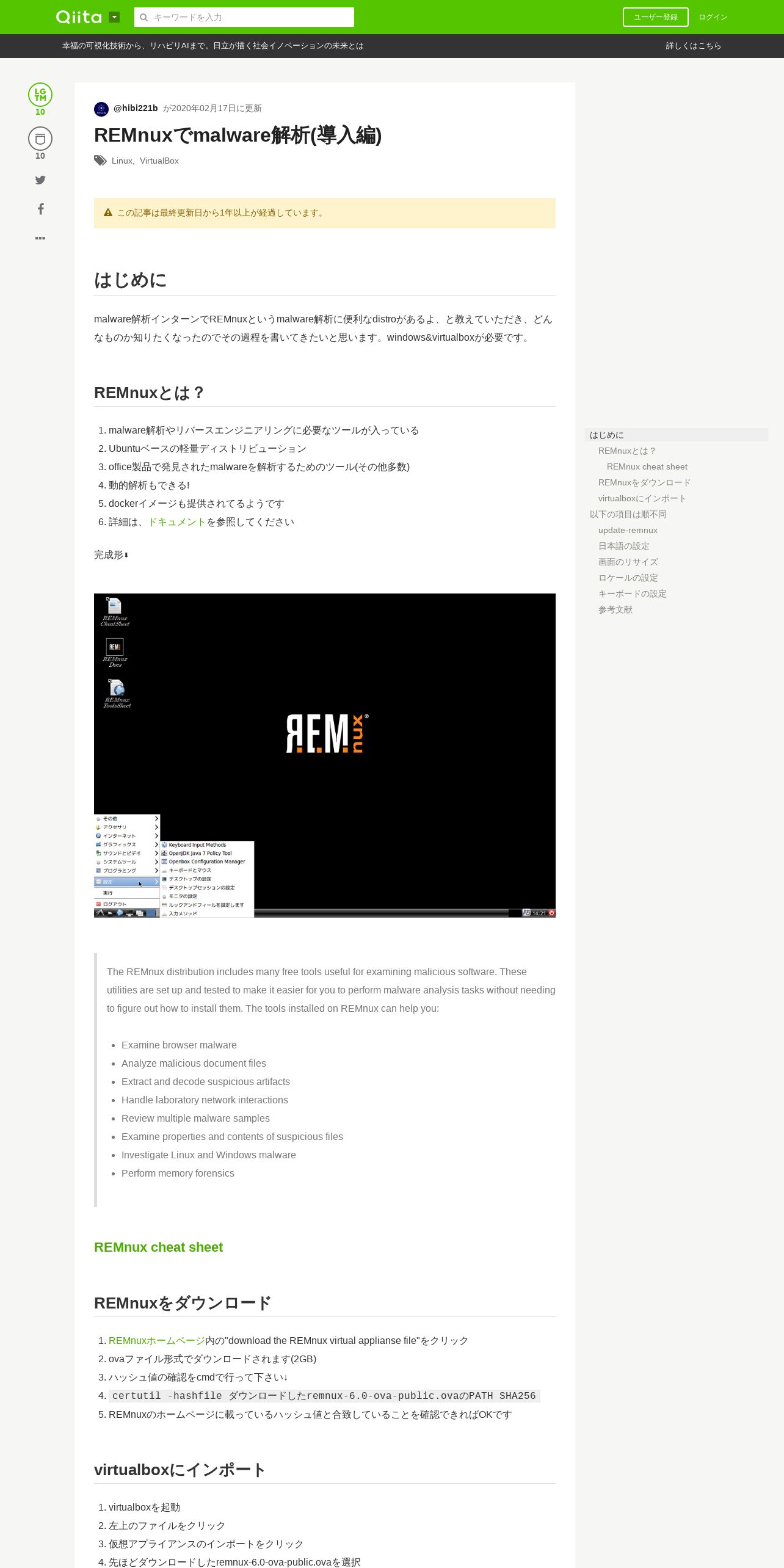Click the はじめに section heading
The image size is (784, 1568).
click(130, 280)
